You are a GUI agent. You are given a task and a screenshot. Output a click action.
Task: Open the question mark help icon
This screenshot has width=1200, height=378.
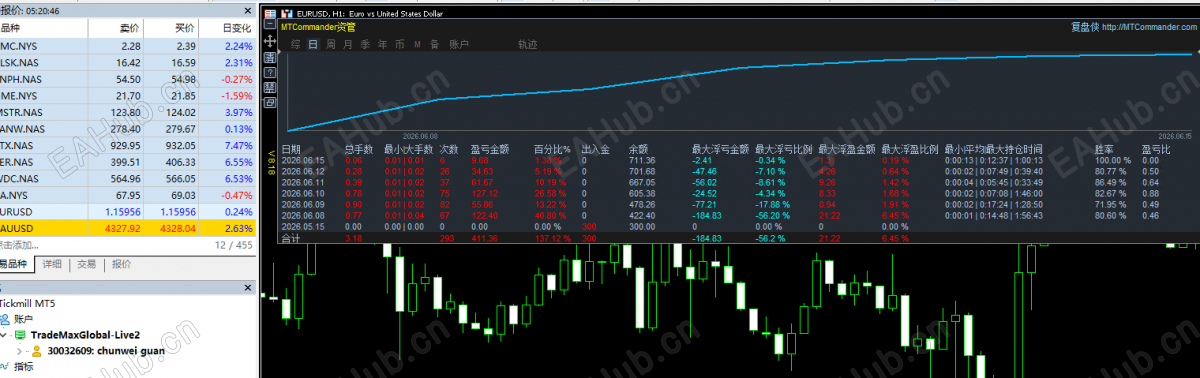pyautogui.click(x=269, y=73)
